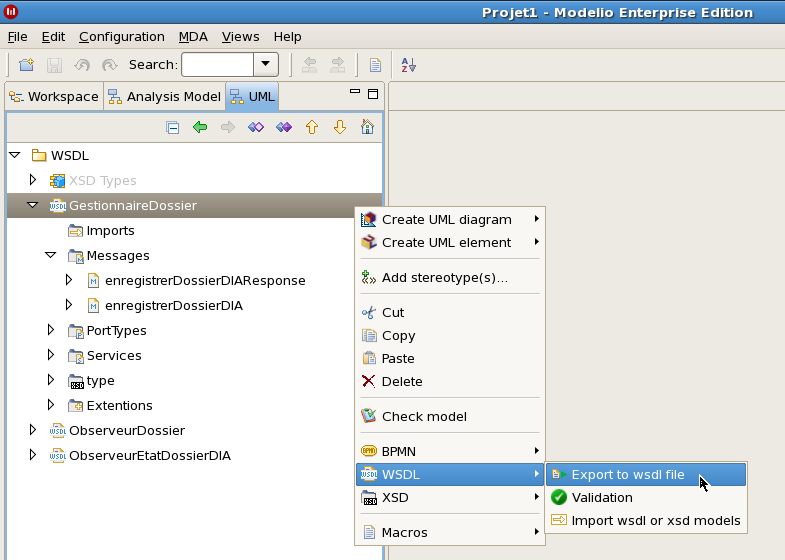Open Create UML diagram submenu
Viewport: 785px width, 560px height.
pos(450,219)
